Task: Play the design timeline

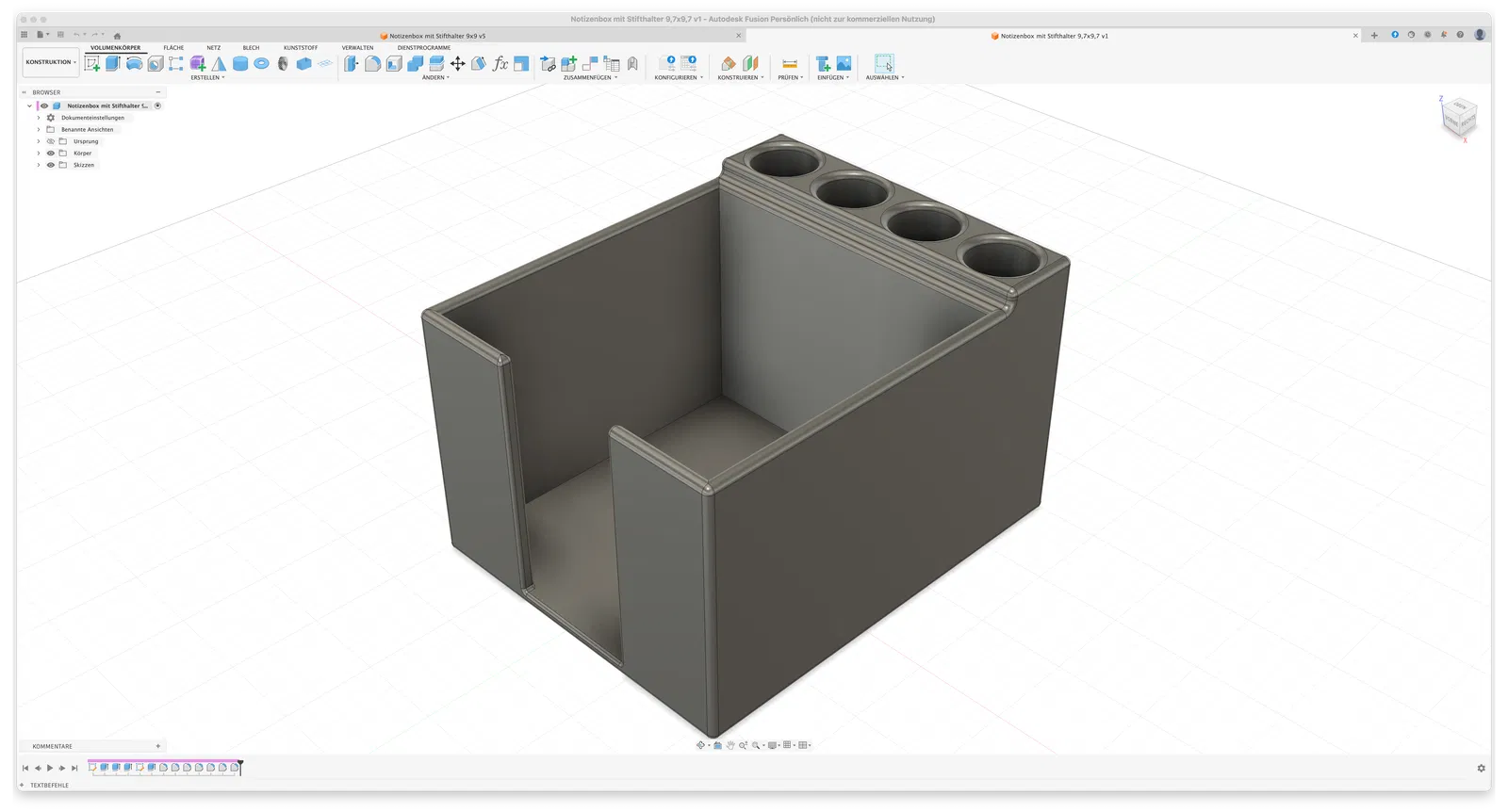Action: click(50, 768)
